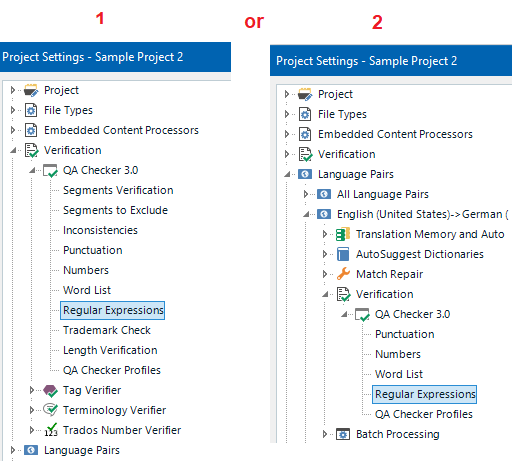Select Word List in panel 1

click(x=87, y=290)
